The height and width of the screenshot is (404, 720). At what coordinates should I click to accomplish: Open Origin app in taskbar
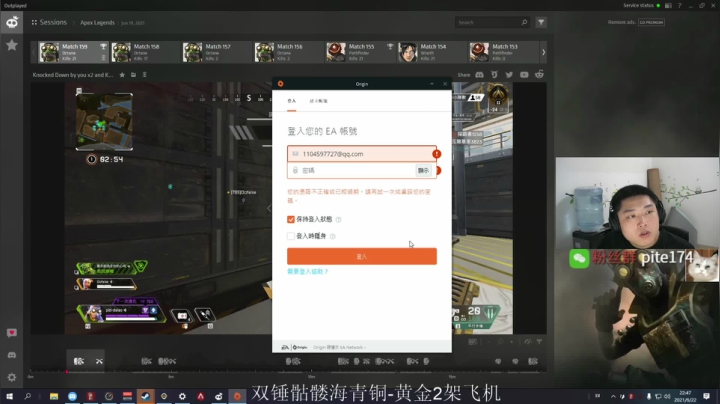coord(237,396)
